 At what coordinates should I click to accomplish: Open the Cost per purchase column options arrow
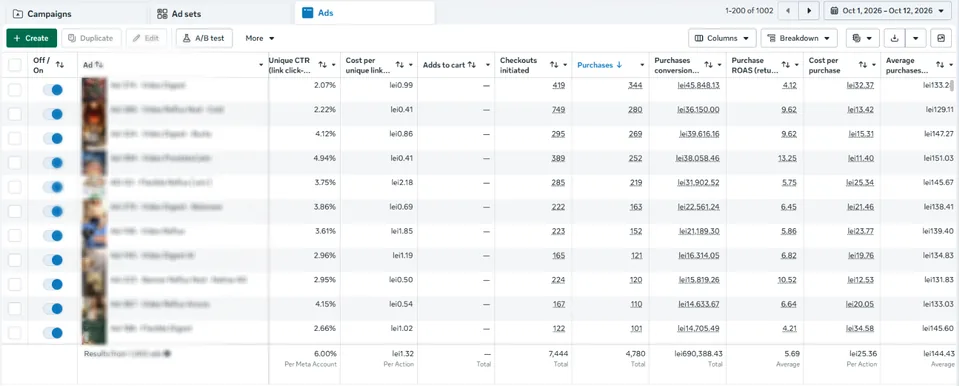[873, 65]
